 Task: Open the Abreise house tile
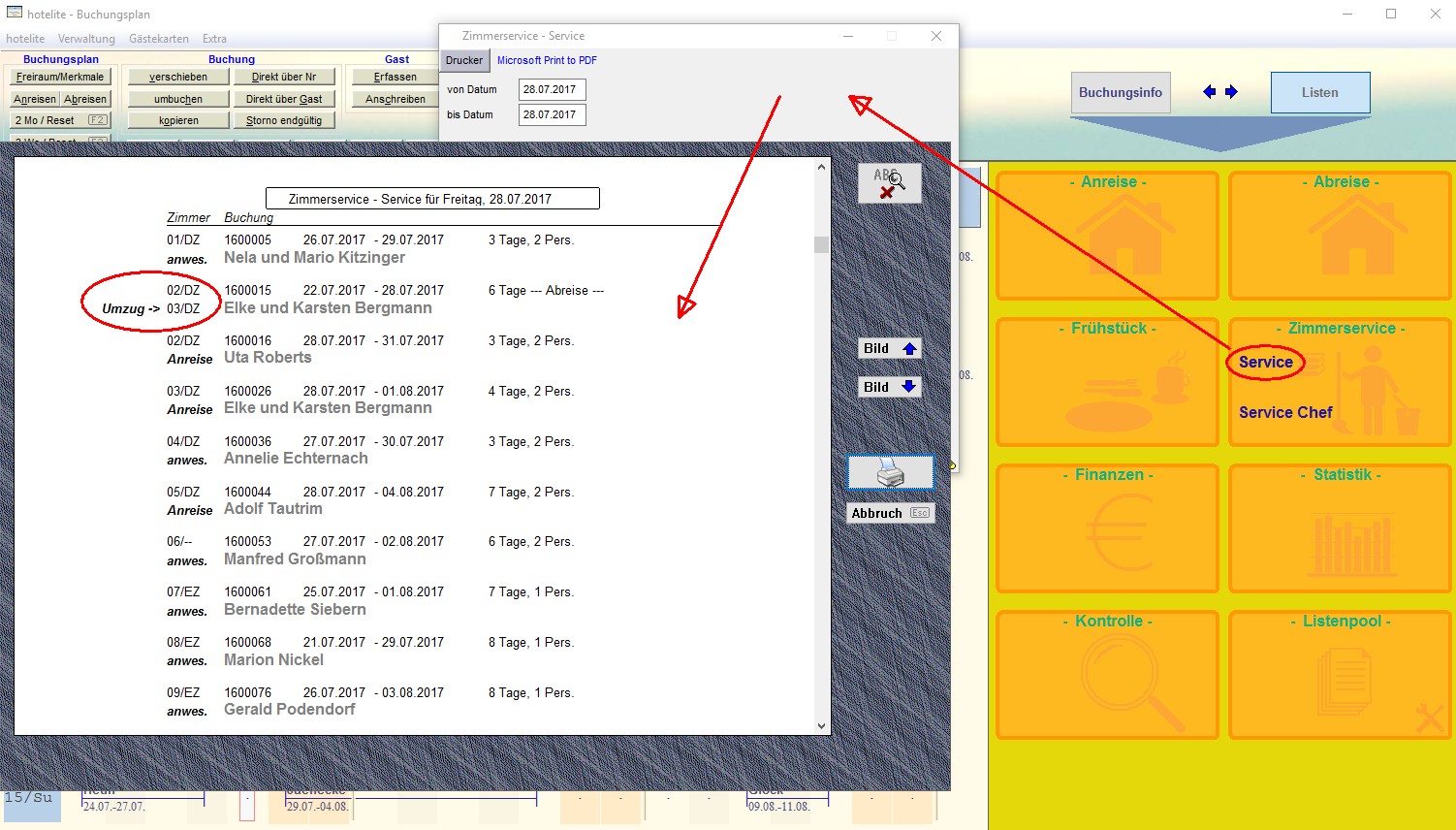[x=1340, y=236]
